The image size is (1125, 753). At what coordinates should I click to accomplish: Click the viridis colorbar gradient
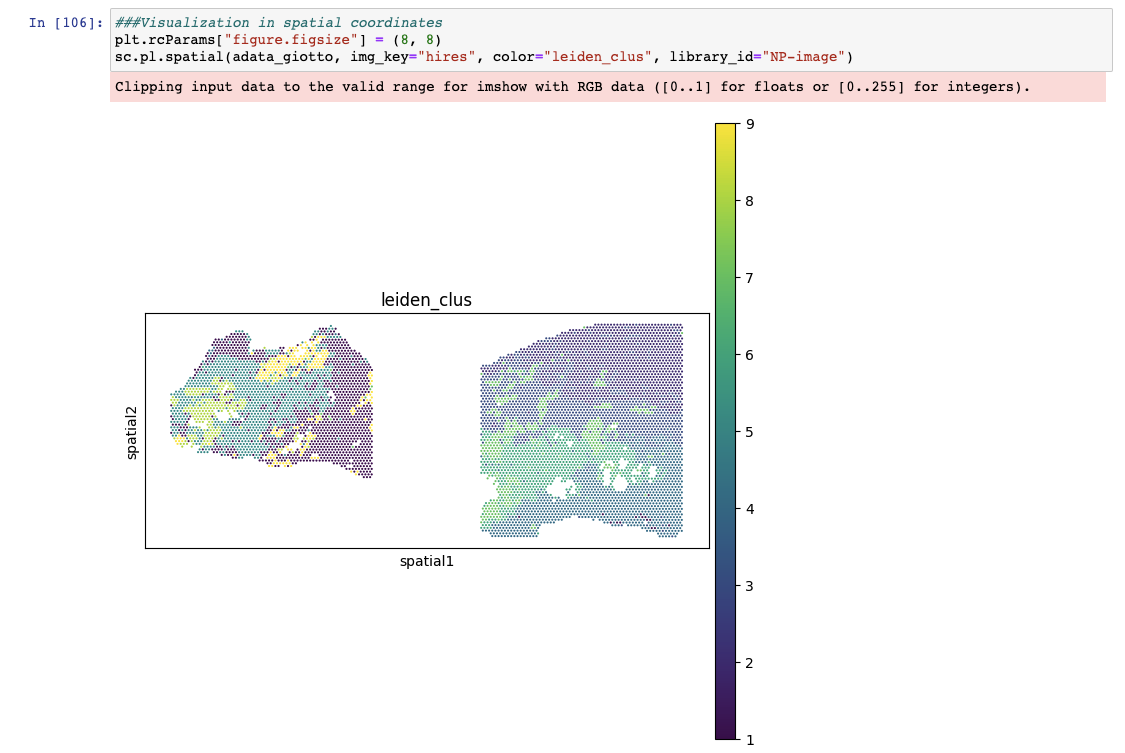723,430
